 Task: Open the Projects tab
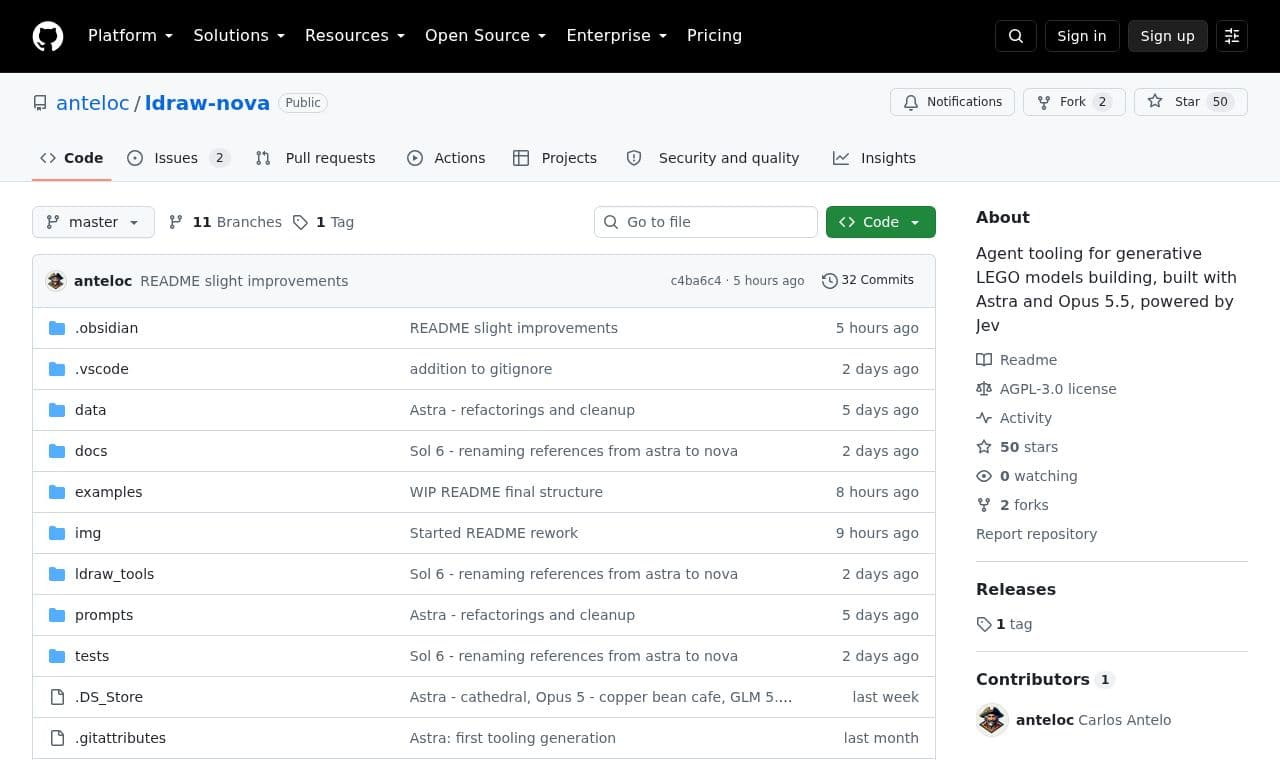pyautogui.click(x=555, y=158)
